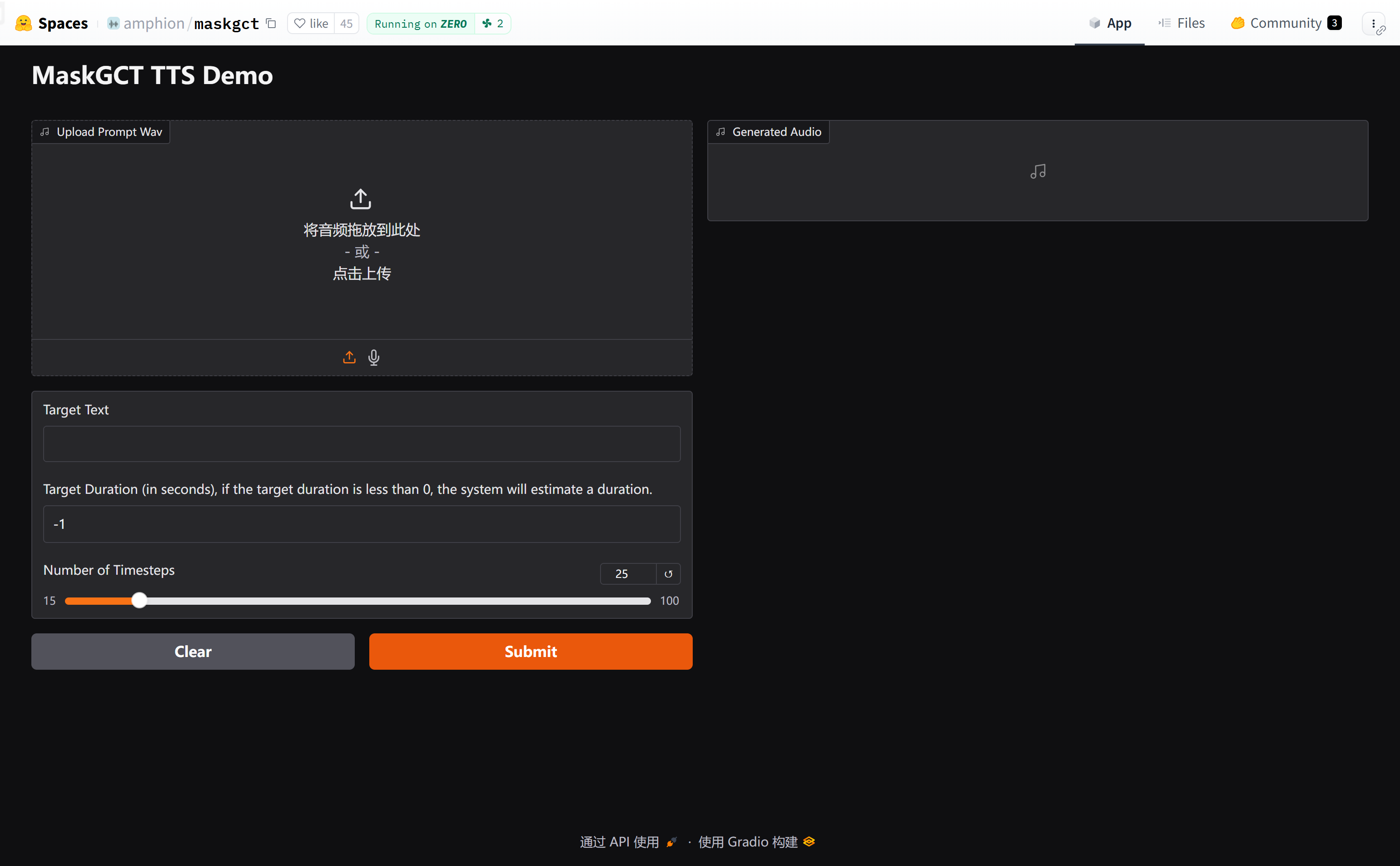
Task: Click the Number of Timesteps value box
Action: click(628, 574)
